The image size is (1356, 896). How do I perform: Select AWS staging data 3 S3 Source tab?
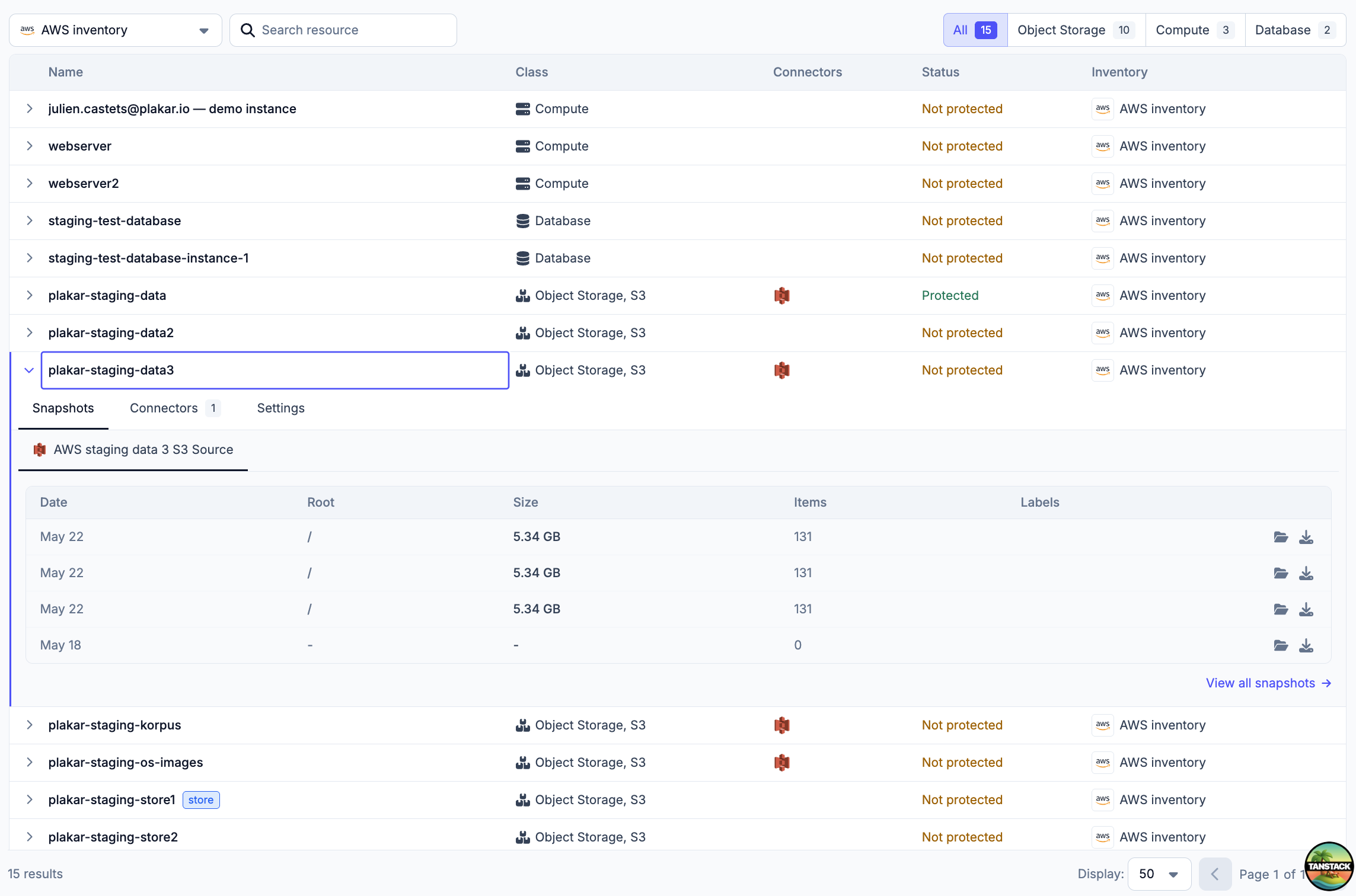pos(133,450)
